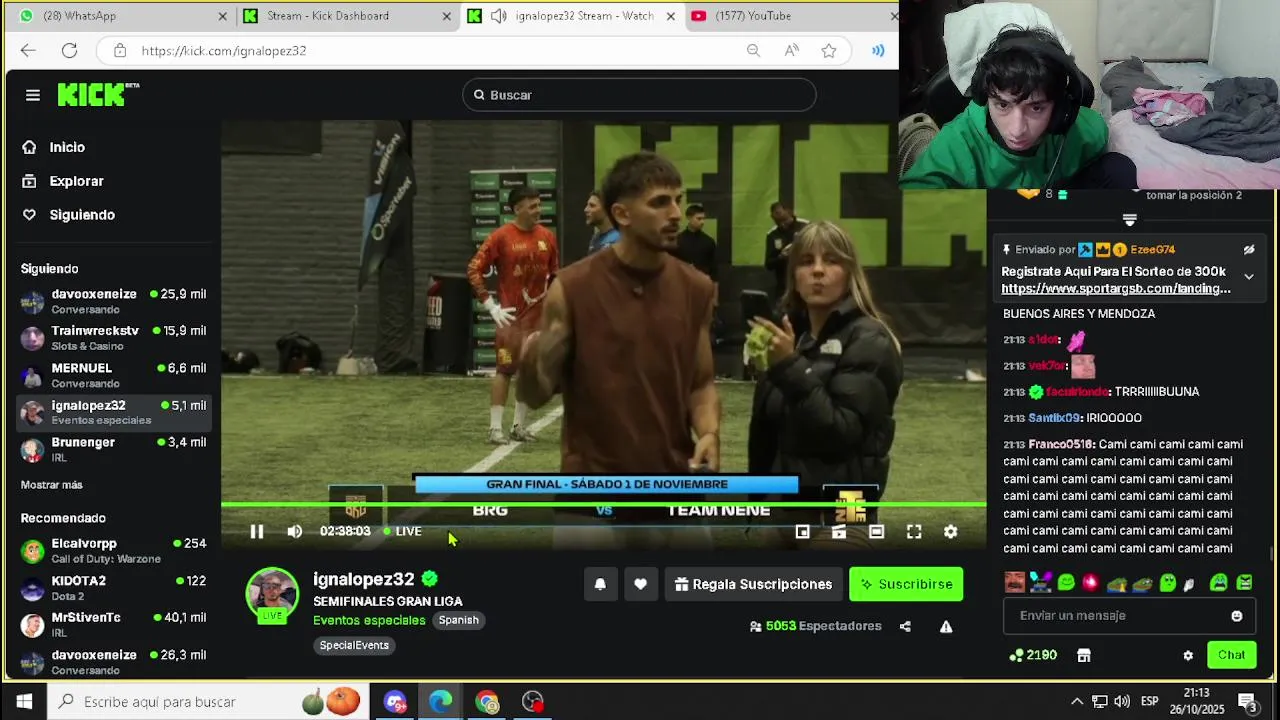Viewport: 1280px width, 720px height.
Task: Open the sportargsb pinned link
Action: click(x=1116, y=289)
